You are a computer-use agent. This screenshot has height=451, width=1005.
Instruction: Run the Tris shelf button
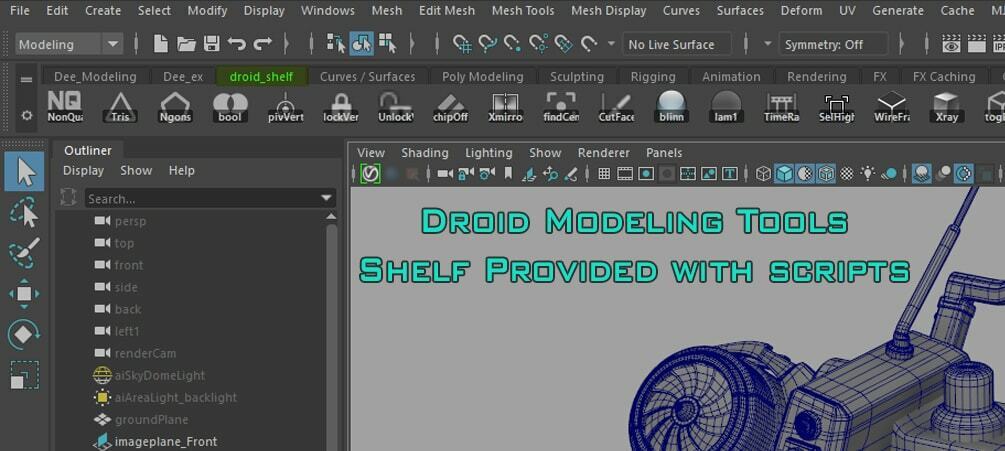click(x=120, y=106)
